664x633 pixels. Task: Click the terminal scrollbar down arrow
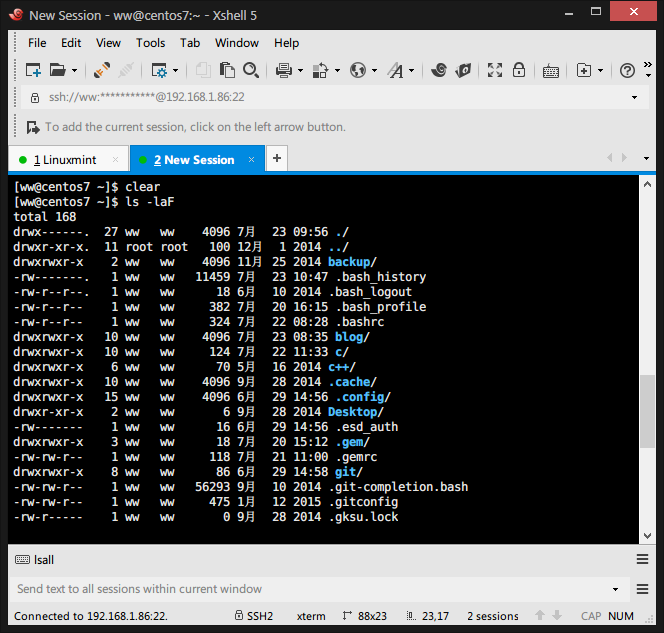click(647, 536)
